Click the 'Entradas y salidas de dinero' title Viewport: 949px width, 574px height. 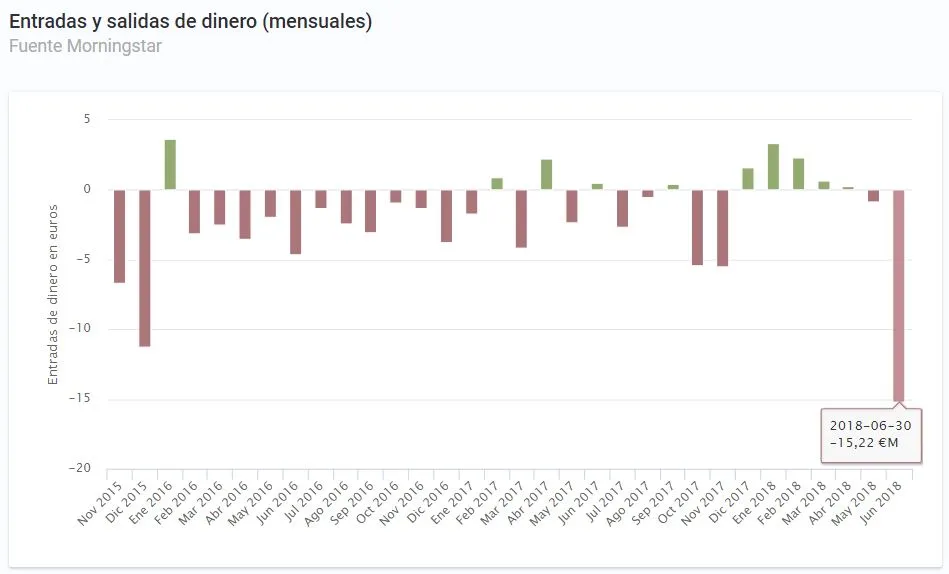(190, 21)
